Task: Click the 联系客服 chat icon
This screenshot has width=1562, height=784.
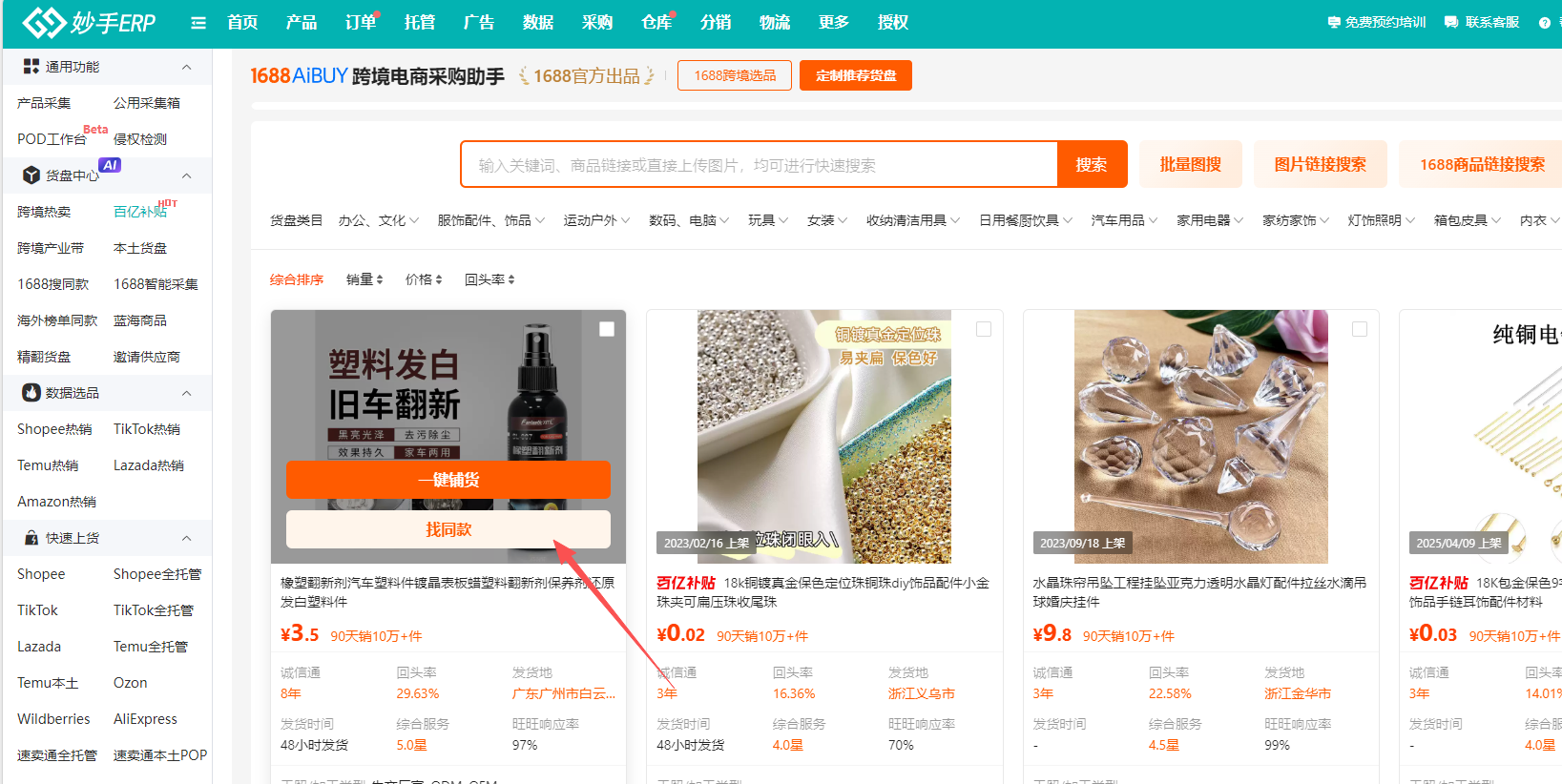Action: (x=1451, y=22)
